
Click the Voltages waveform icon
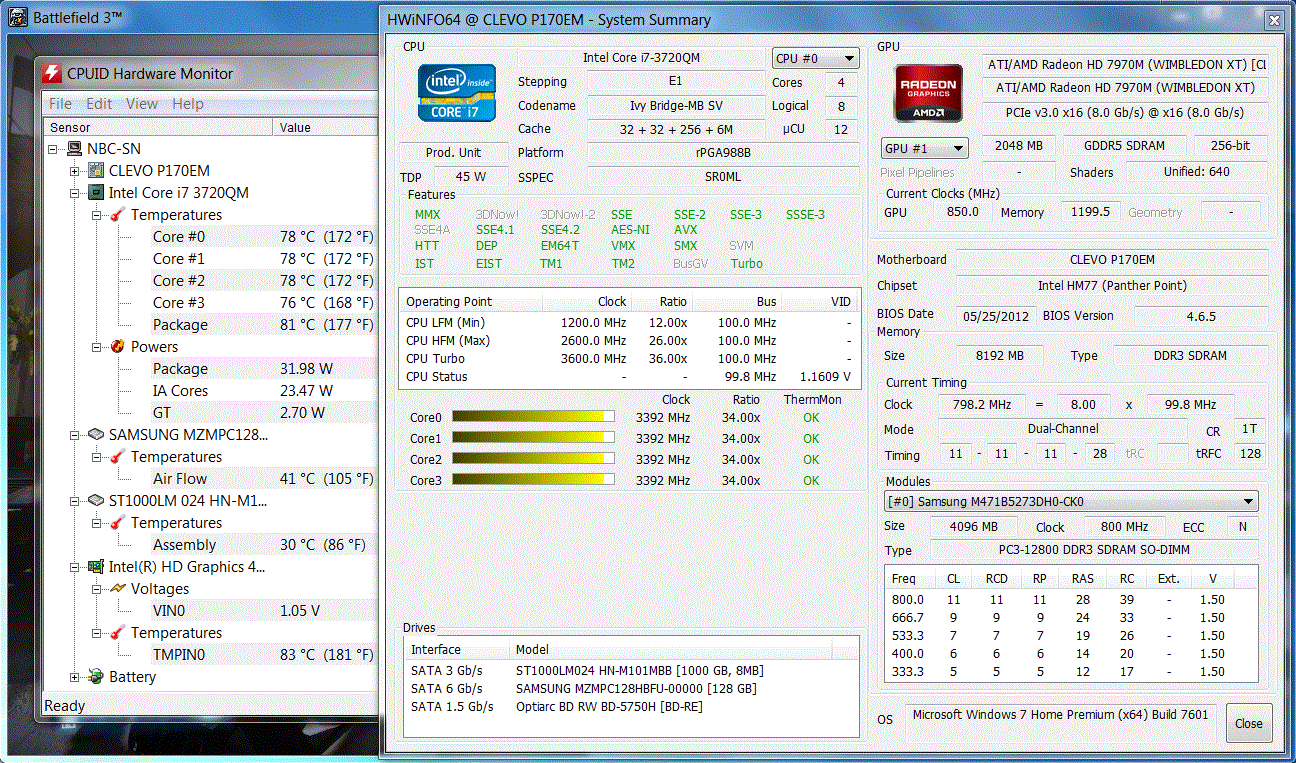[x=118, y=588]
